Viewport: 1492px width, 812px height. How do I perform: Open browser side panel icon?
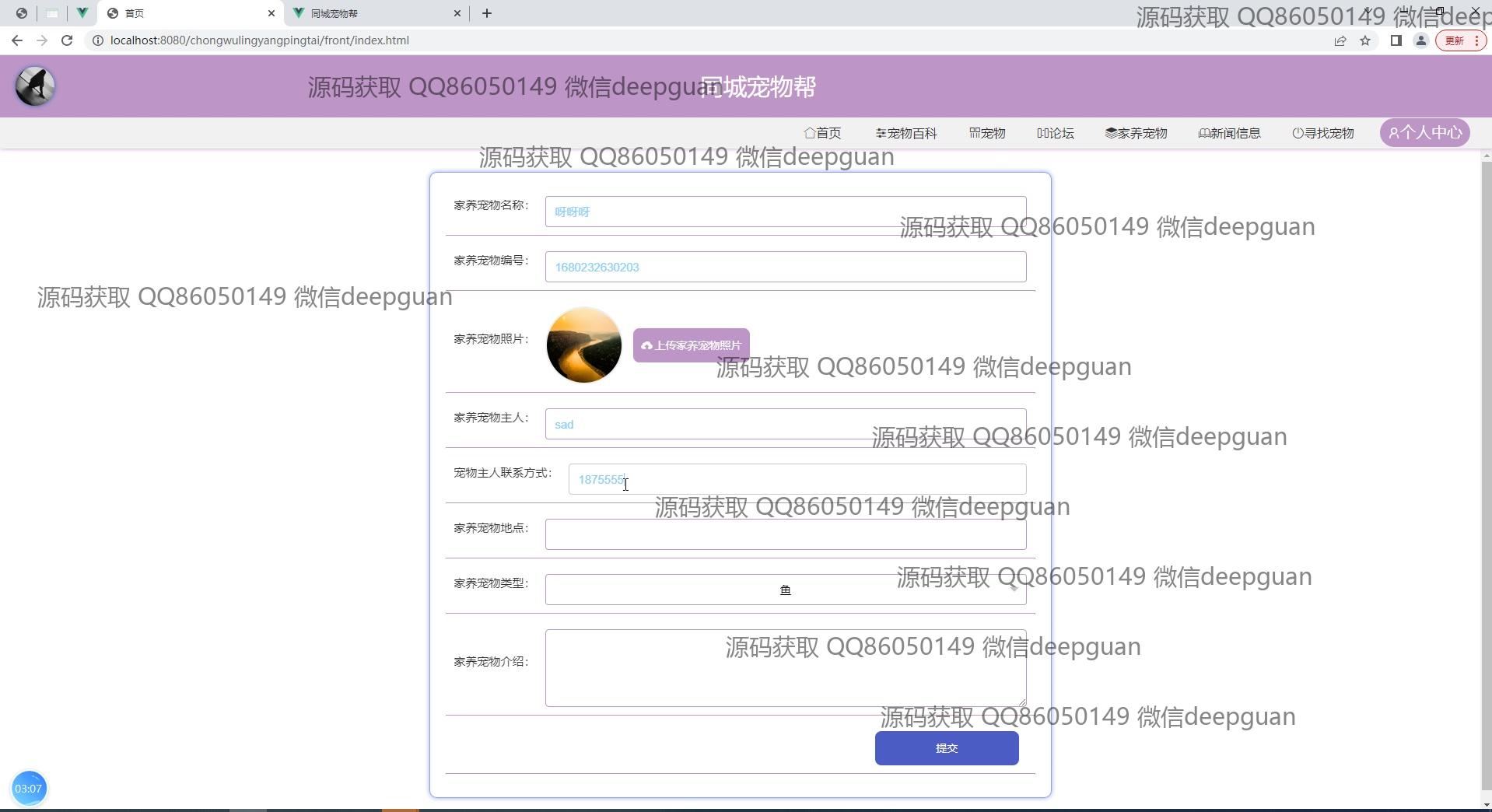click(x=1396, y=40)
